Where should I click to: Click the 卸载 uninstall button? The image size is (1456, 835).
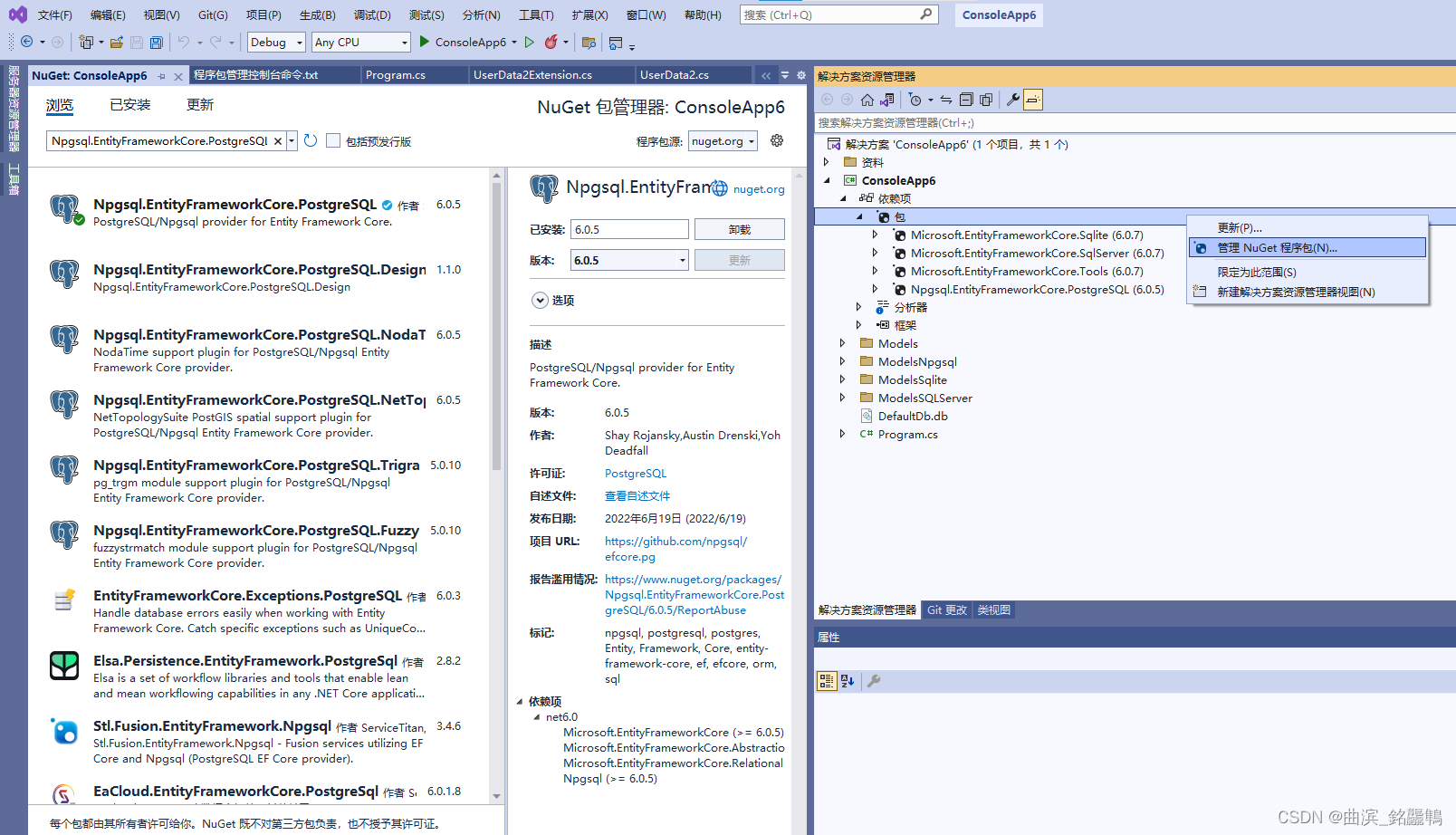coord(740,230)
